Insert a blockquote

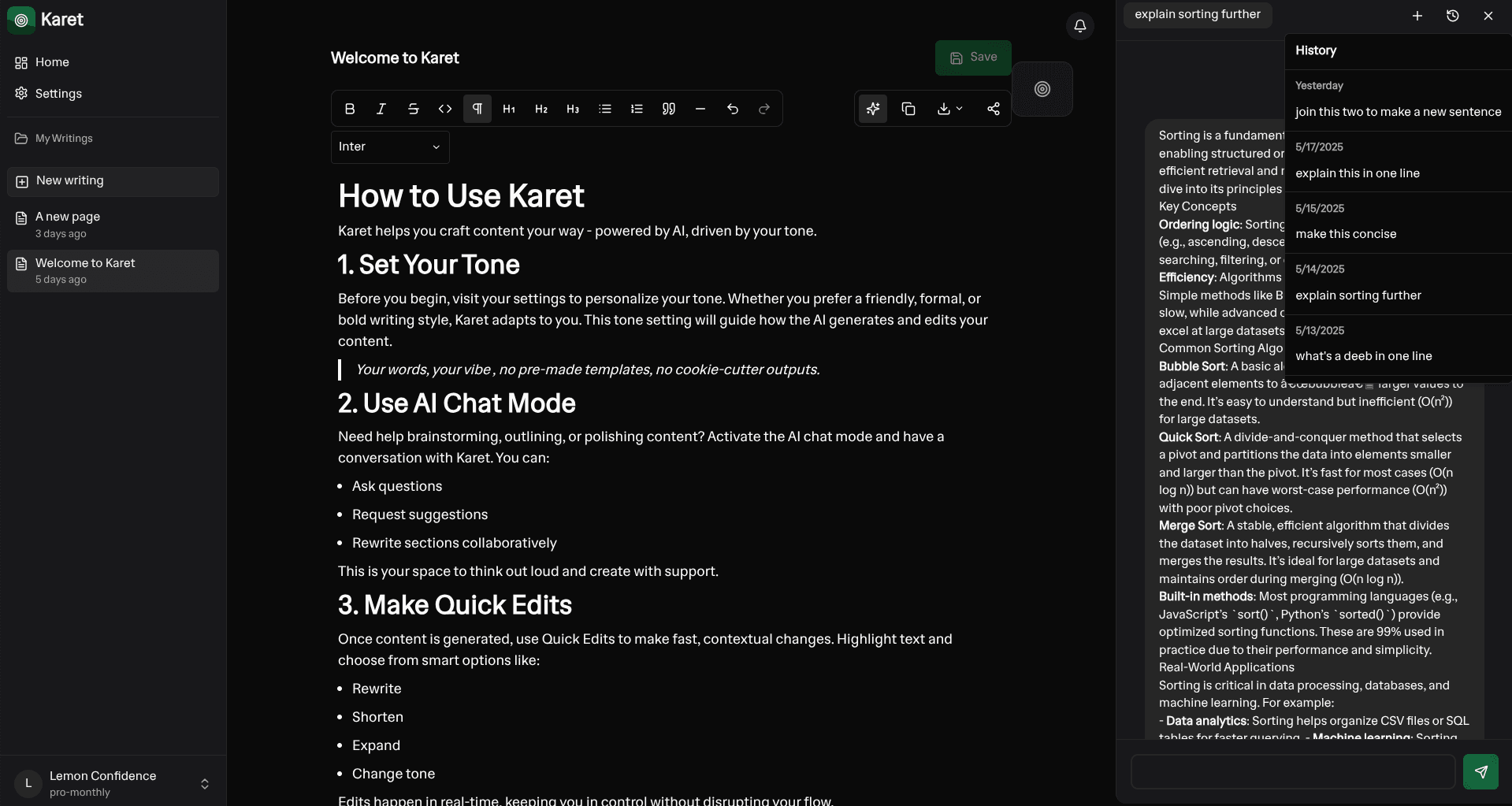click(x=669, y=109)
